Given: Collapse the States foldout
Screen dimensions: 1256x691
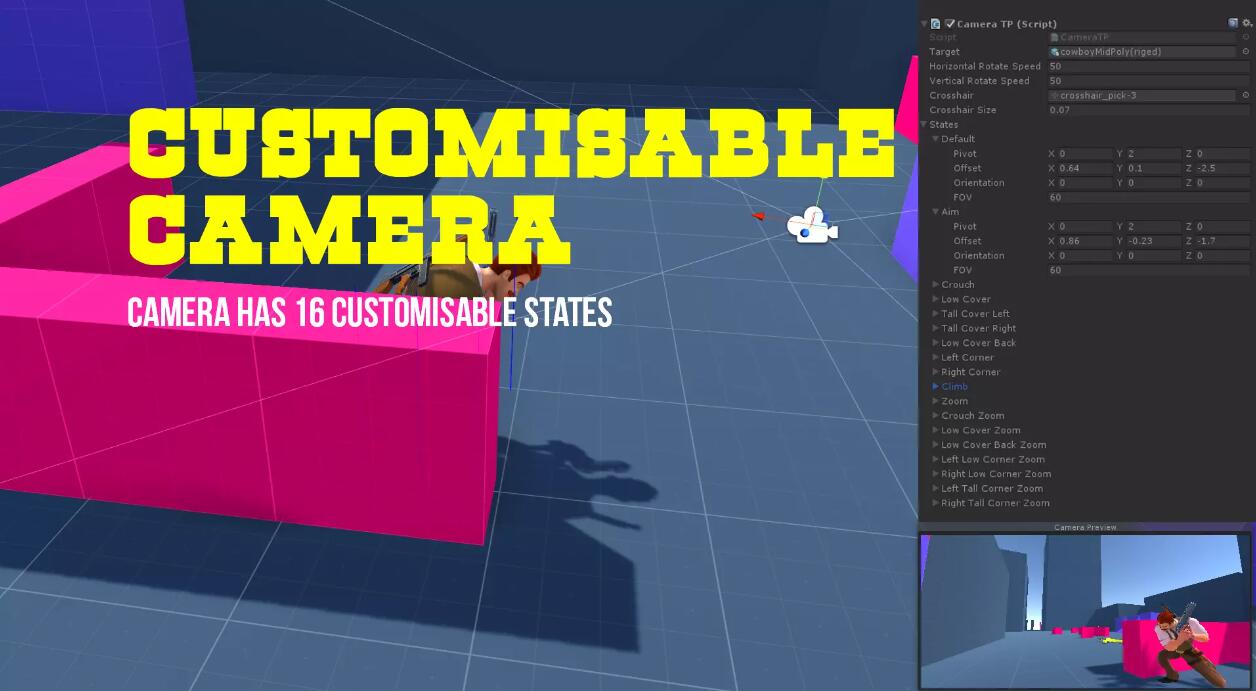Looking at the screenshot, I should [x=924, y=125].
